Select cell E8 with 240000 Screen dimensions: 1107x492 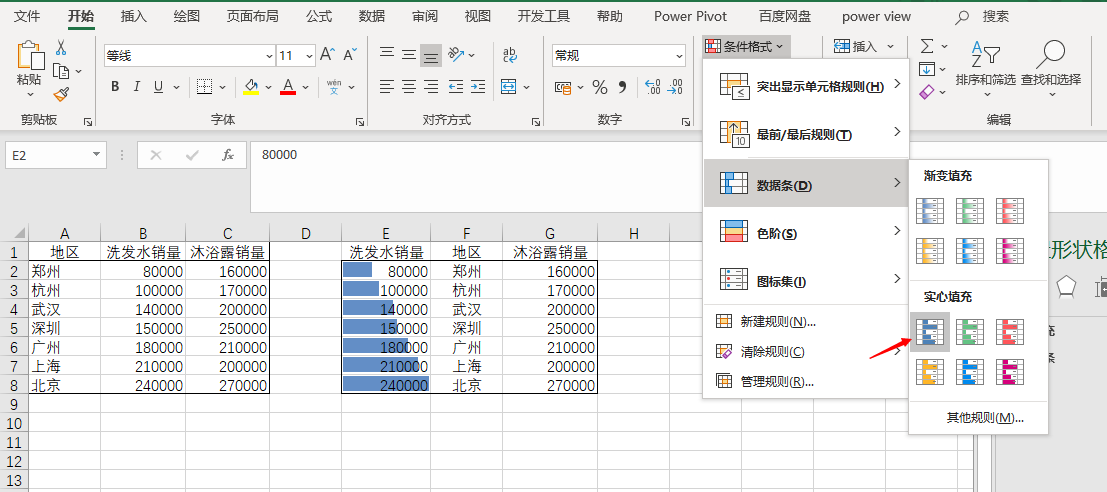[x=385, y=385]
